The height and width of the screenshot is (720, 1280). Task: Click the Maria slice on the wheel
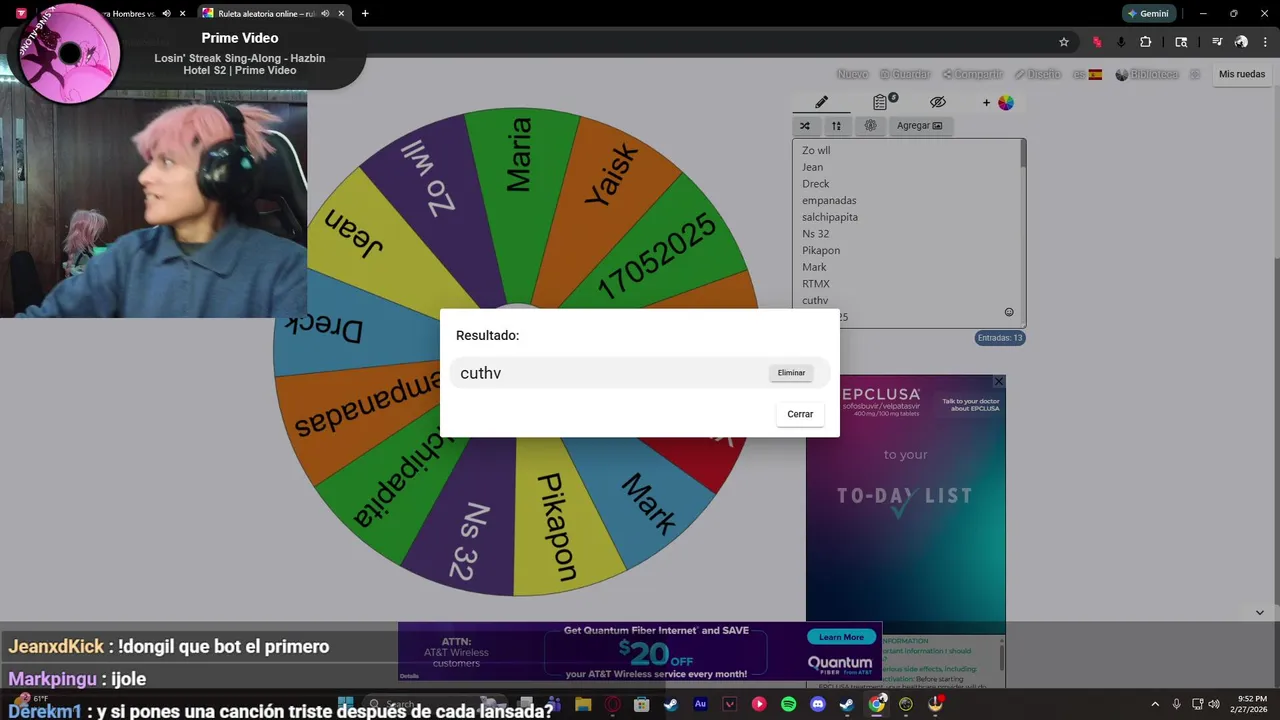coord(519,155)
